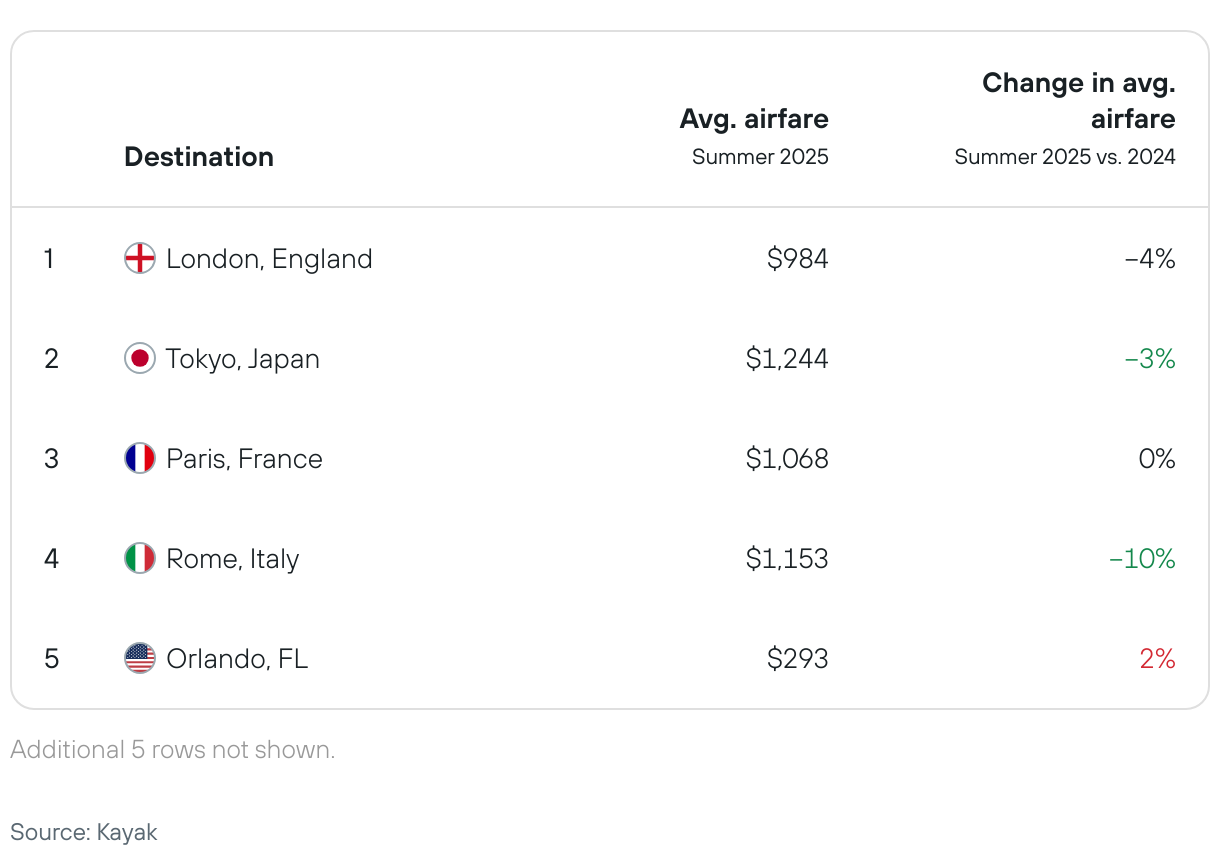Click the United States flag icon
1220x860 pixels.
pyautogui.click(x=140, y=659)
